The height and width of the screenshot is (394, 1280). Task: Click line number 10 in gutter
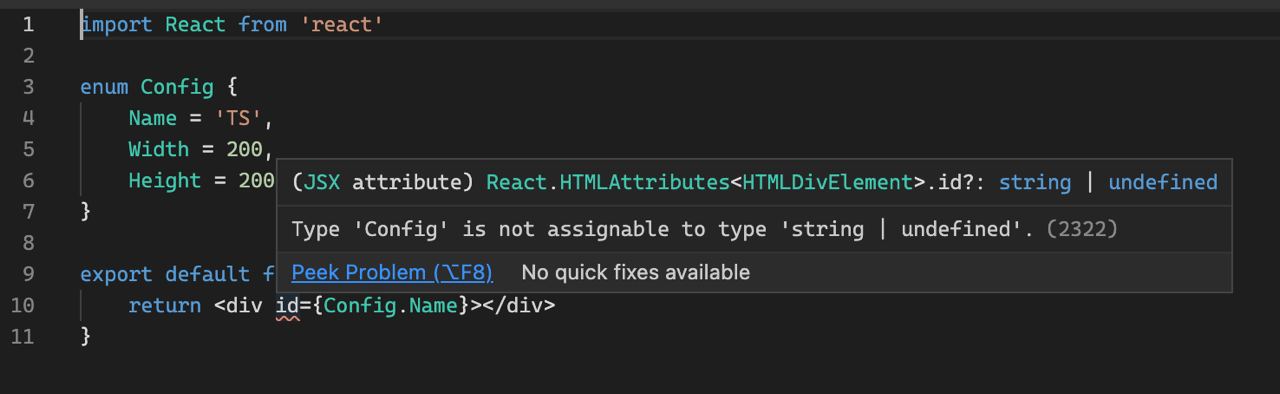(x=22, y=305)
